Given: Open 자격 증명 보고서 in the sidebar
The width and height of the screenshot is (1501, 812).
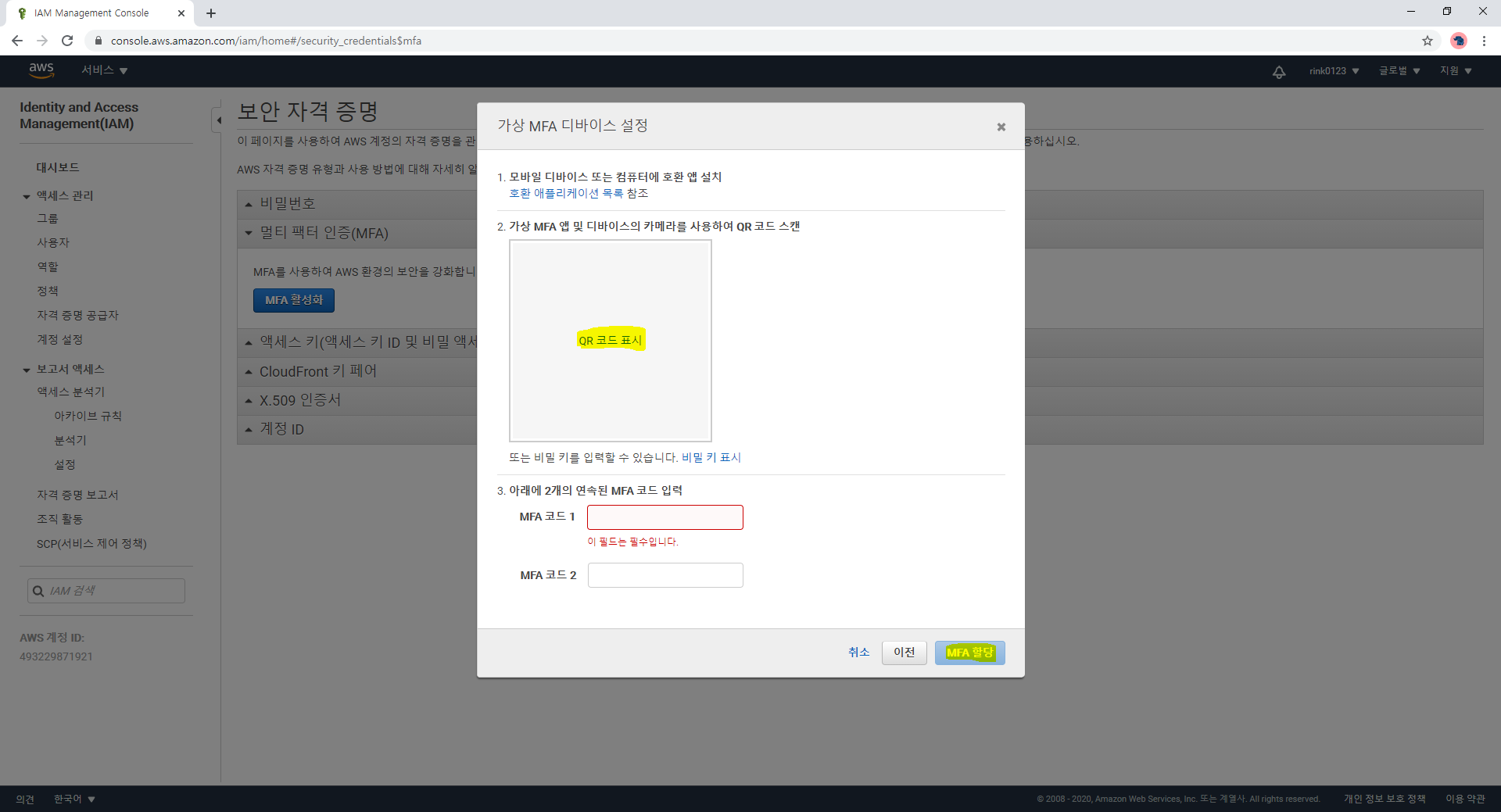Looking at the screenshot, I should (x=77, y=495).
